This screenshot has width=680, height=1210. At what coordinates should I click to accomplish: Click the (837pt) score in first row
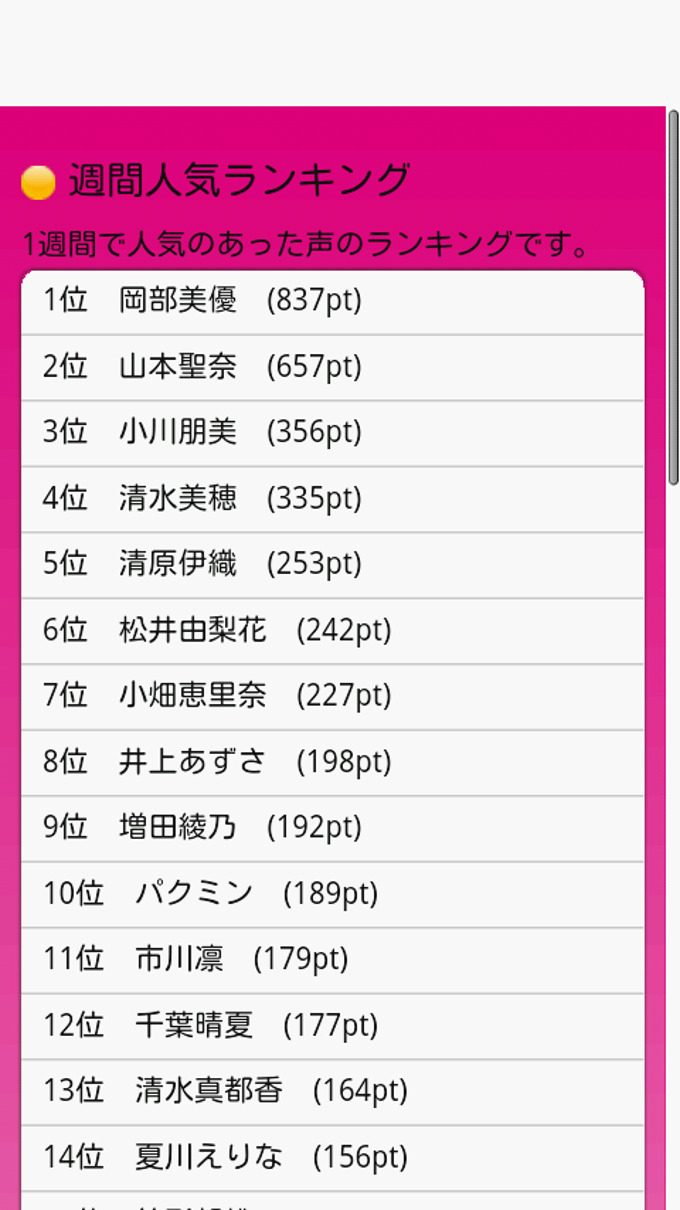point(314,300)
